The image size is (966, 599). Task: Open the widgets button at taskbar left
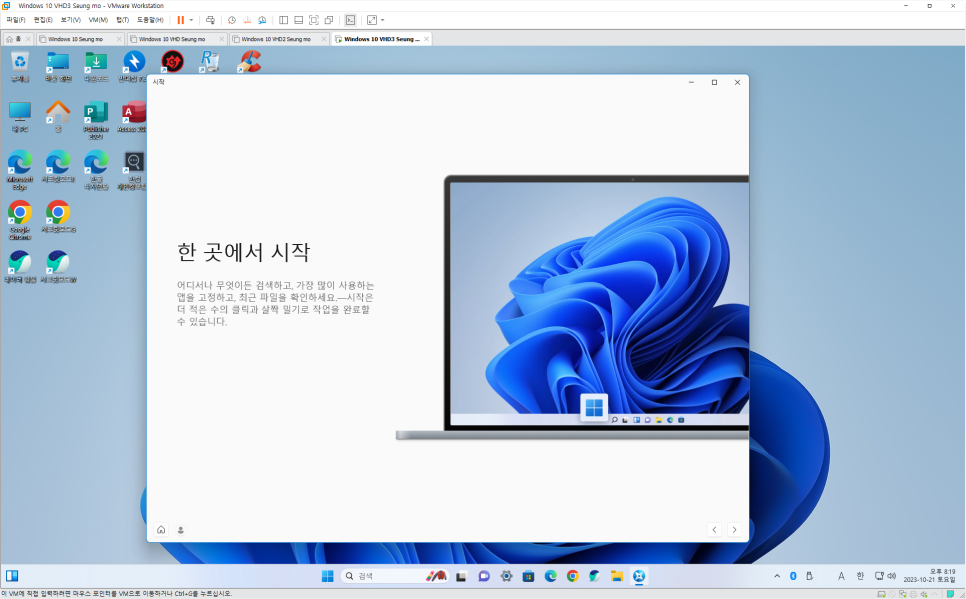click(12, 576)
